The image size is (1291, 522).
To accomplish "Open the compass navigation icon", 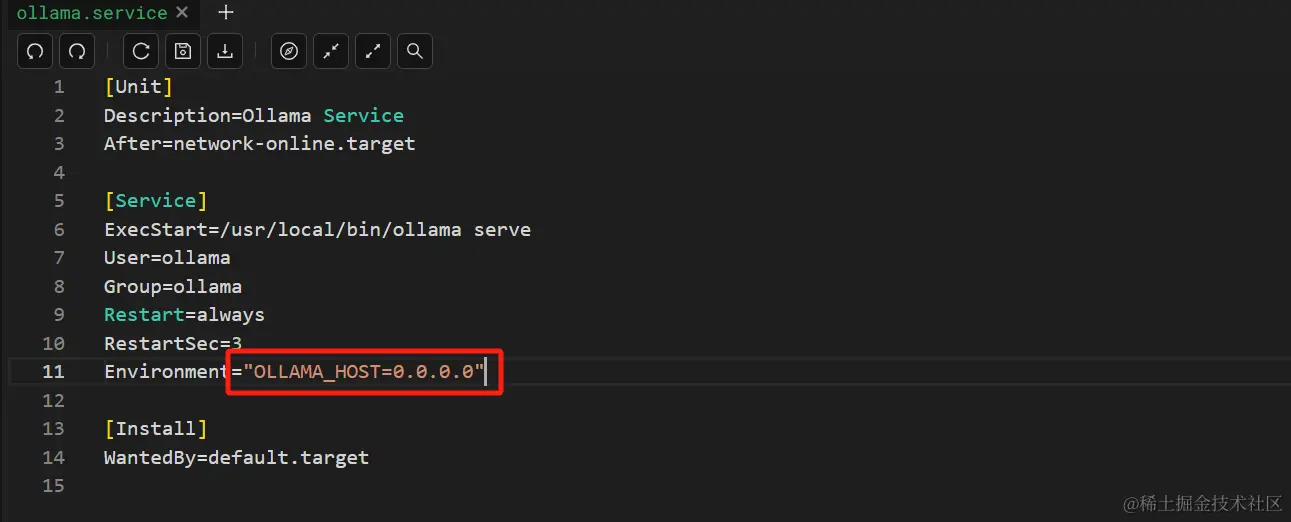I will (x=289, y=51).
